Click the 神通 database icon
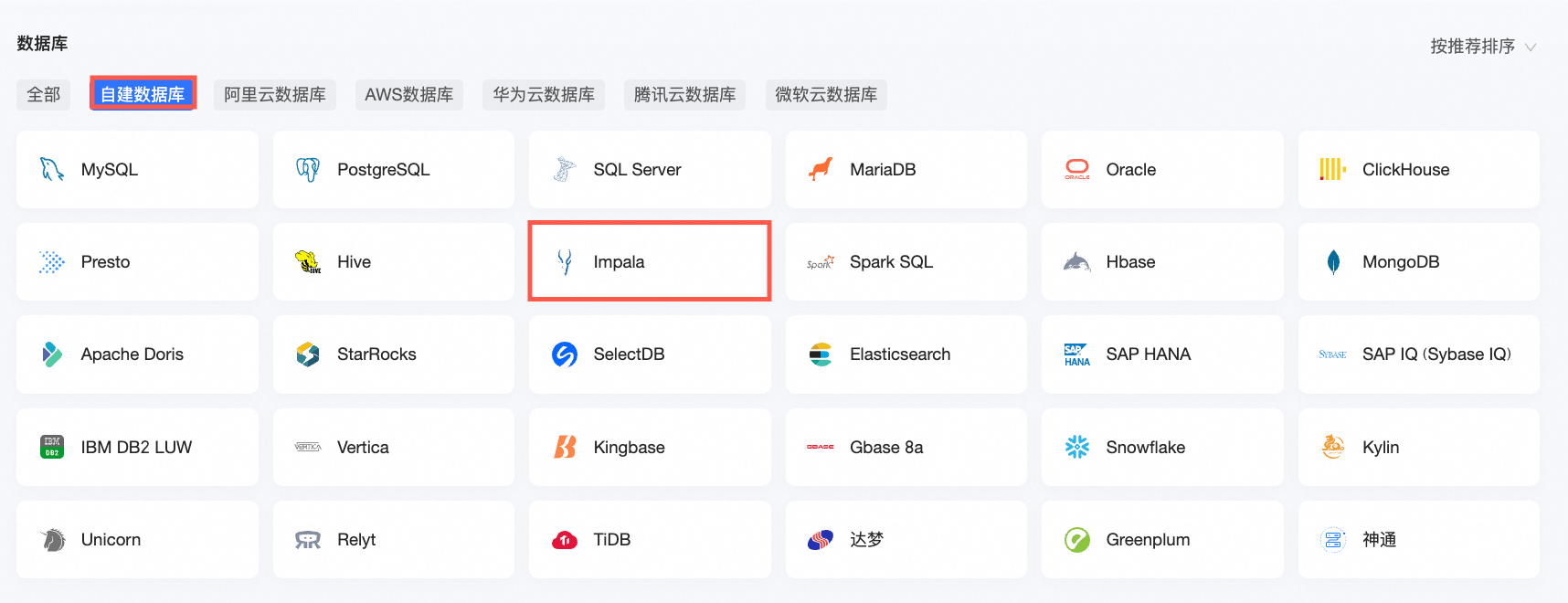The height and width of the screenshot is (603, 1568). [x=1333, y=540]
